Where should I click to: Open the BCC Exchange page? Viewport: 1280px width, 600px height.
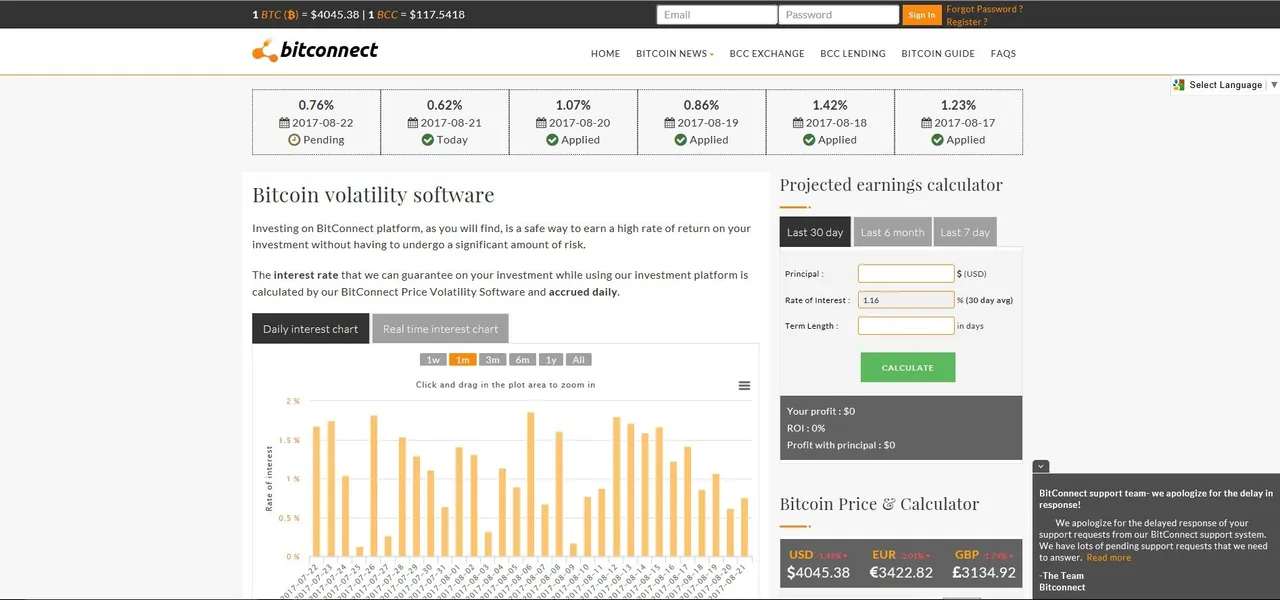767,54
